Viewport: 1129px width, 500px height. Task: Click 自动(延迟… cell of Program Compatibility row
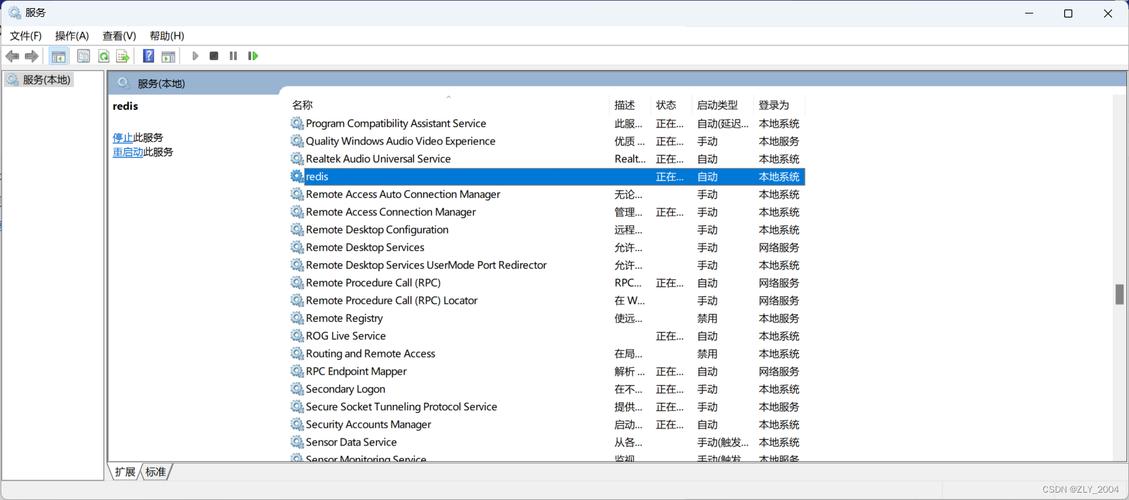(723, 123)
